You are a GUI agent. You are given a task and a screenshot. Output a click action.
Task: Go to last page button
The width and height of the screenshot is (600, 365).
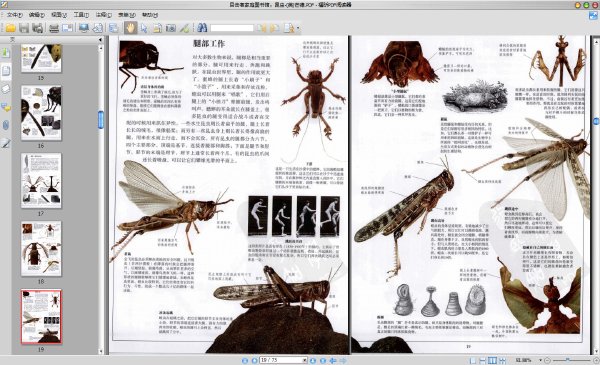(323, 360)
